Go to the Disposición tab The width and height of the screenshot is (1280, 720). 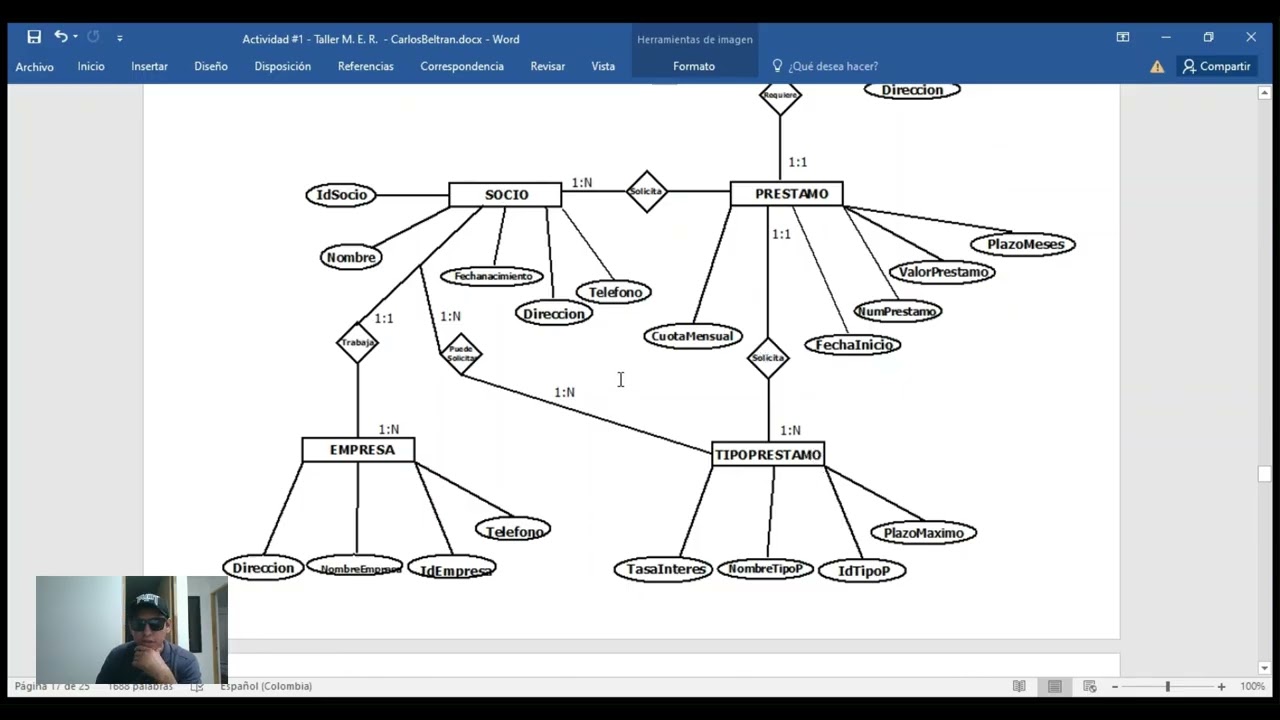click(x=282, y=66)
